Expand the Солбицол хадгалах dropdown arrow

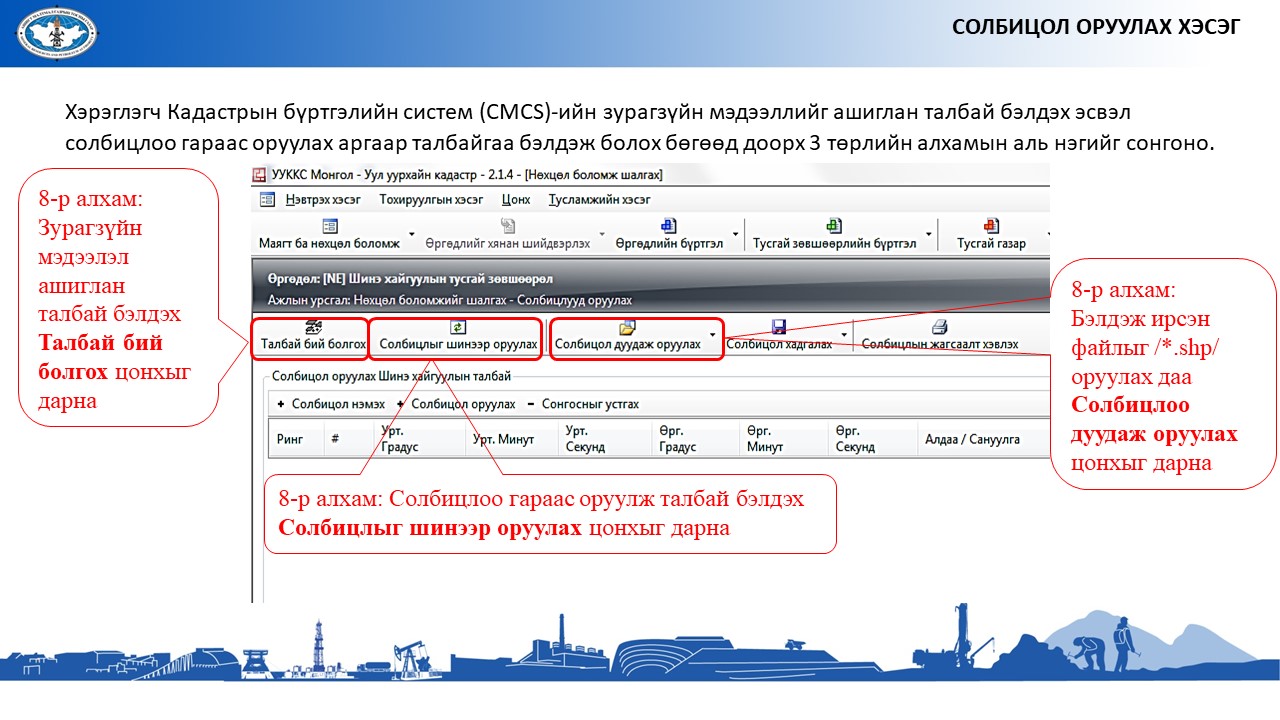[844, 335]
